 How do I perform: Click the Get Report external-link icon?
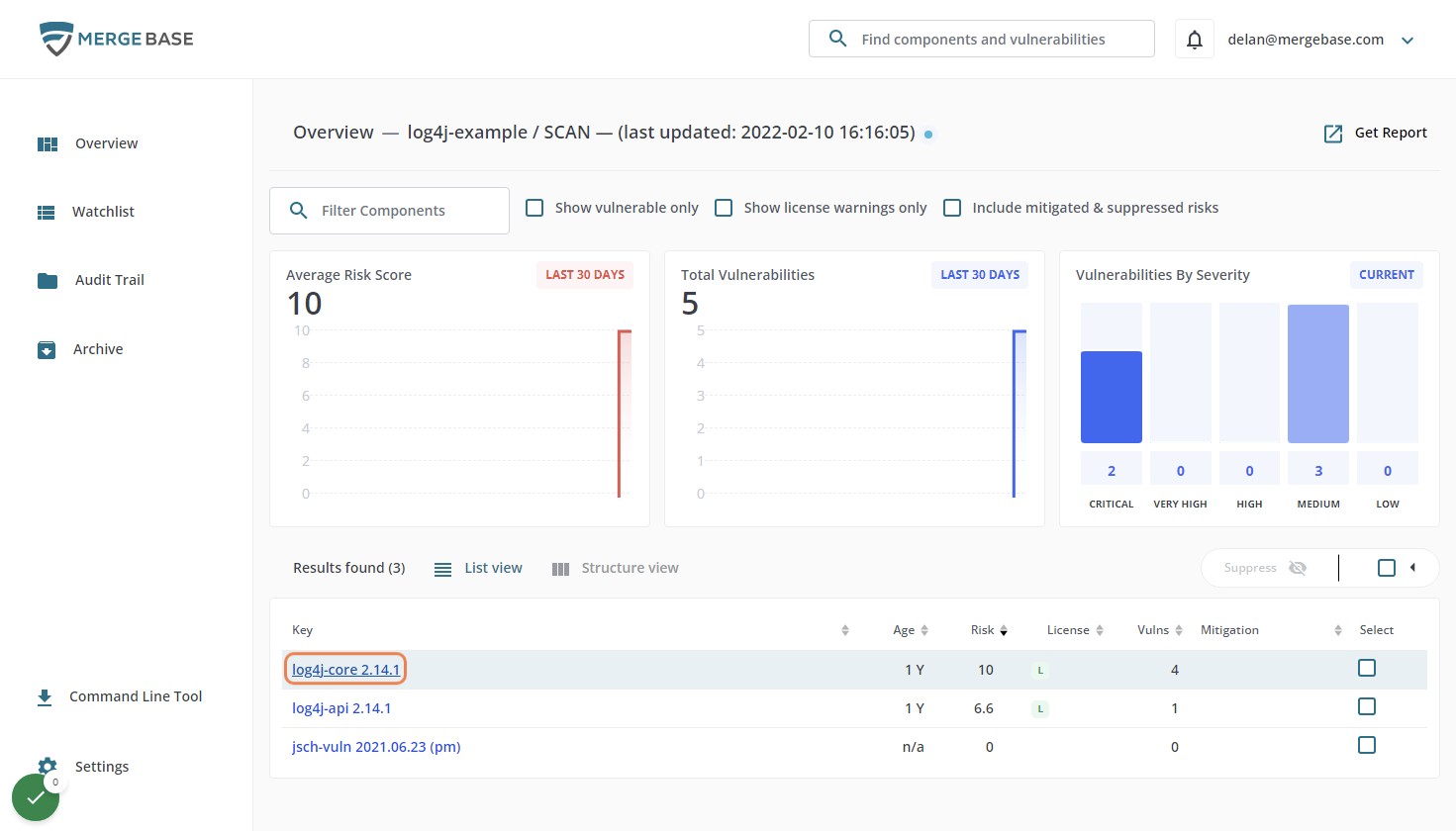[1333, 134]
